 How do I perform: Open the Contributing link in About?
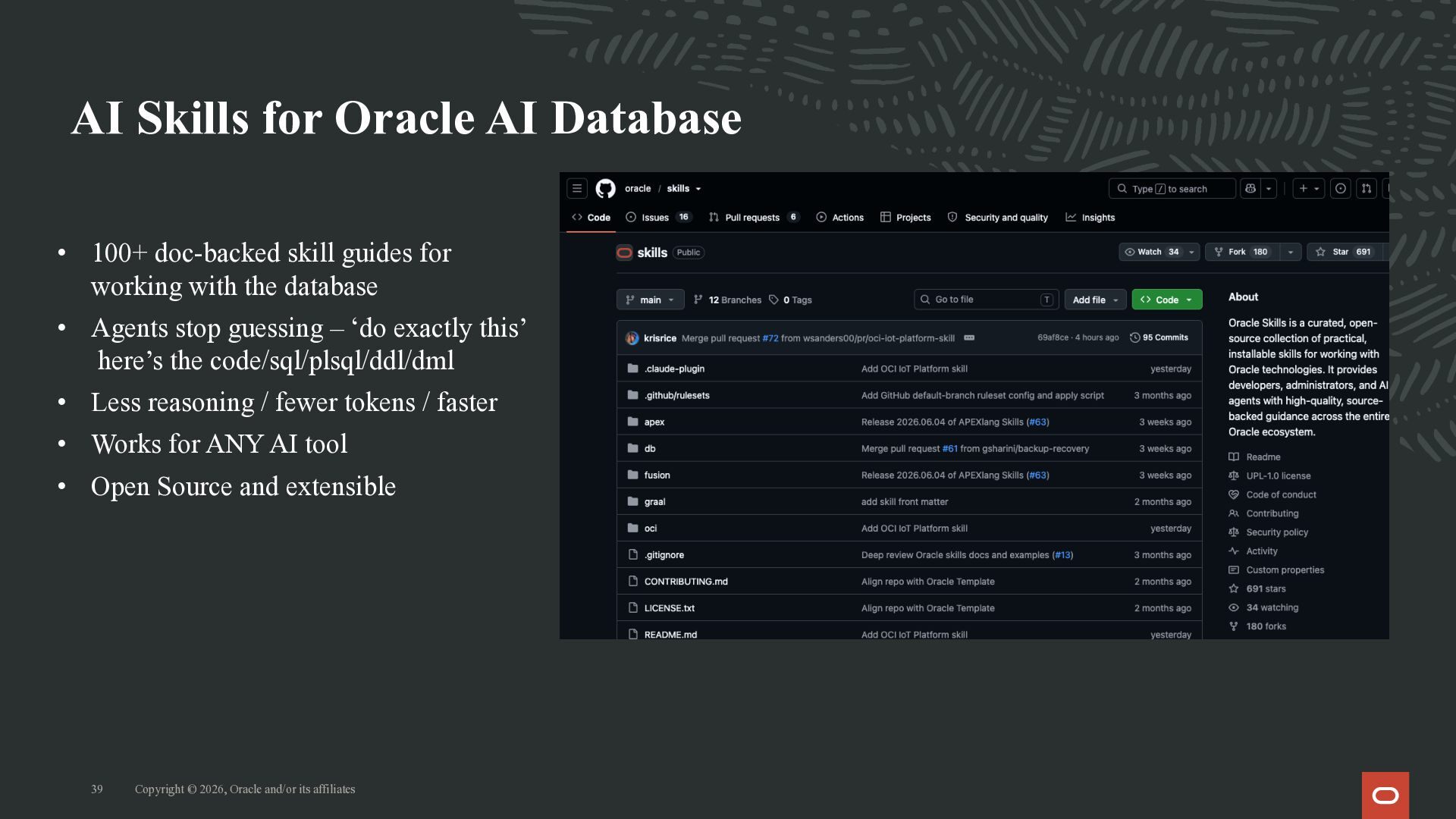coord(1272,513)
